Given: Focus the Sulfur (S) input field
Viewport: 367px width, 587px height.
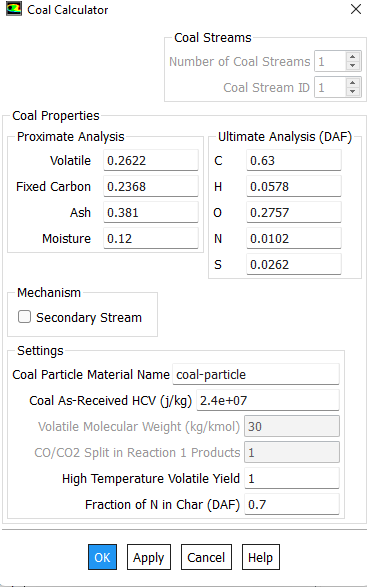Looking at the screenshot, I should [x=294, y=264].
